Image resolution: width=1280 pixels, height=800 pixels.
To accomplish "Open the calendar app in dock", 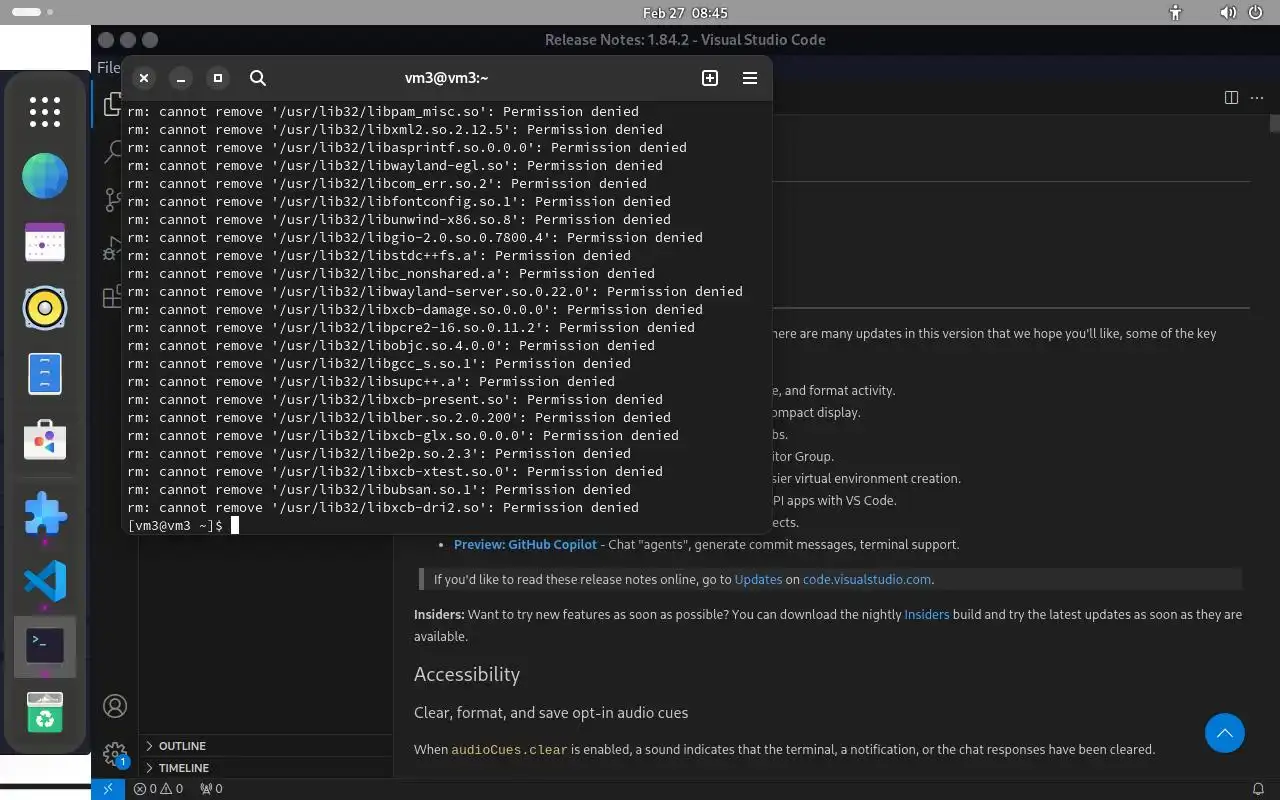I will tap(45, 243).
